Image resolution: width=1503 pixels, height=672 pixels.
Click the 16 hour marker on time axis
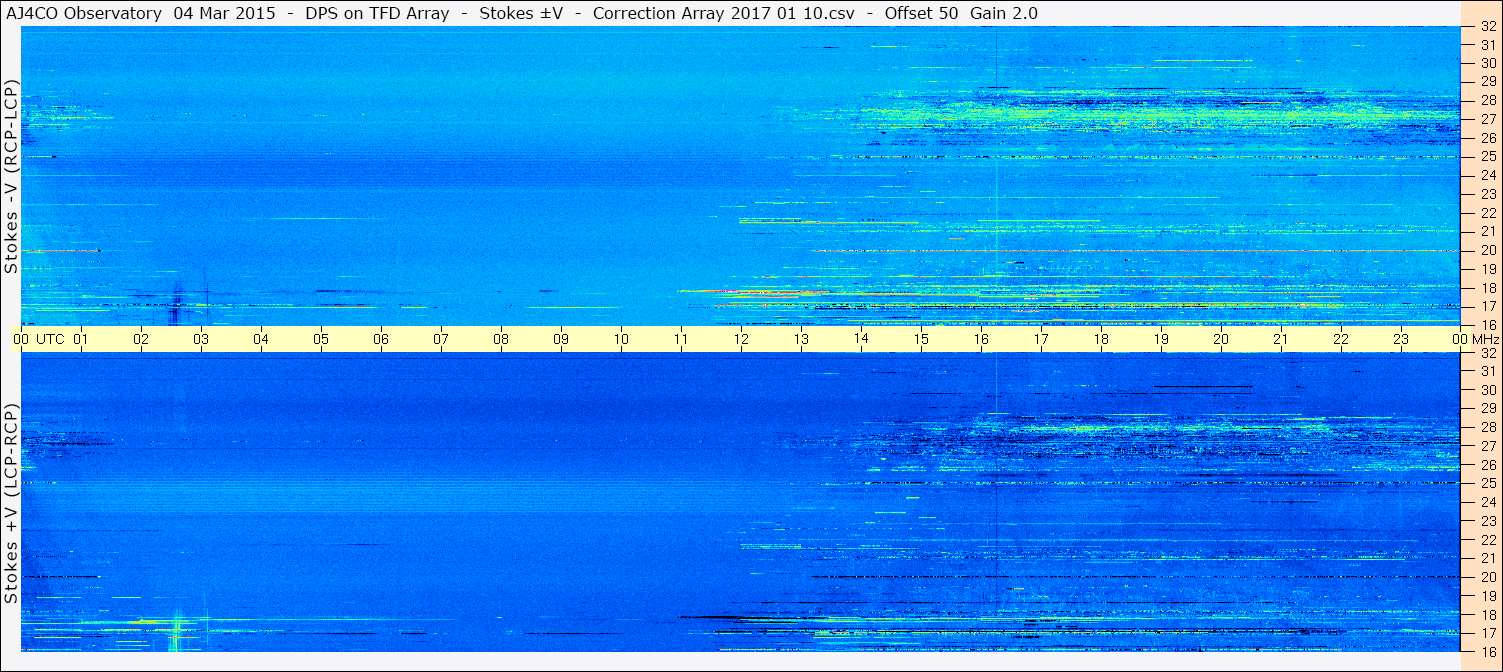coord(981,339)
